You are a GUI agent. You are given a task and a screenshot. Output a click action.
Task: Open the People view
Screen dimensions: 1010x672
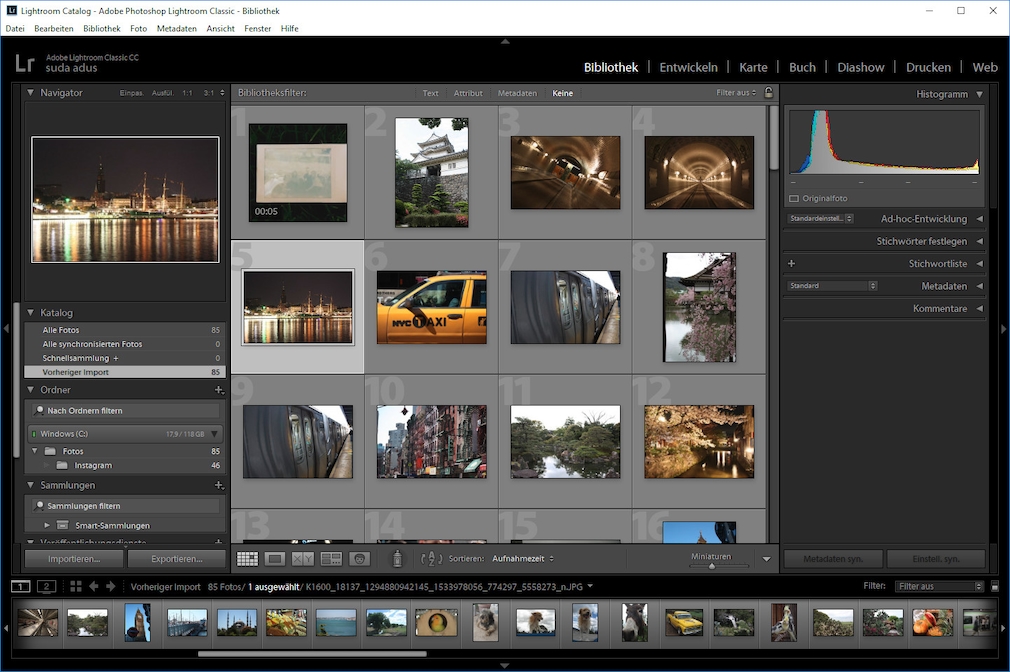coord(357,559)
